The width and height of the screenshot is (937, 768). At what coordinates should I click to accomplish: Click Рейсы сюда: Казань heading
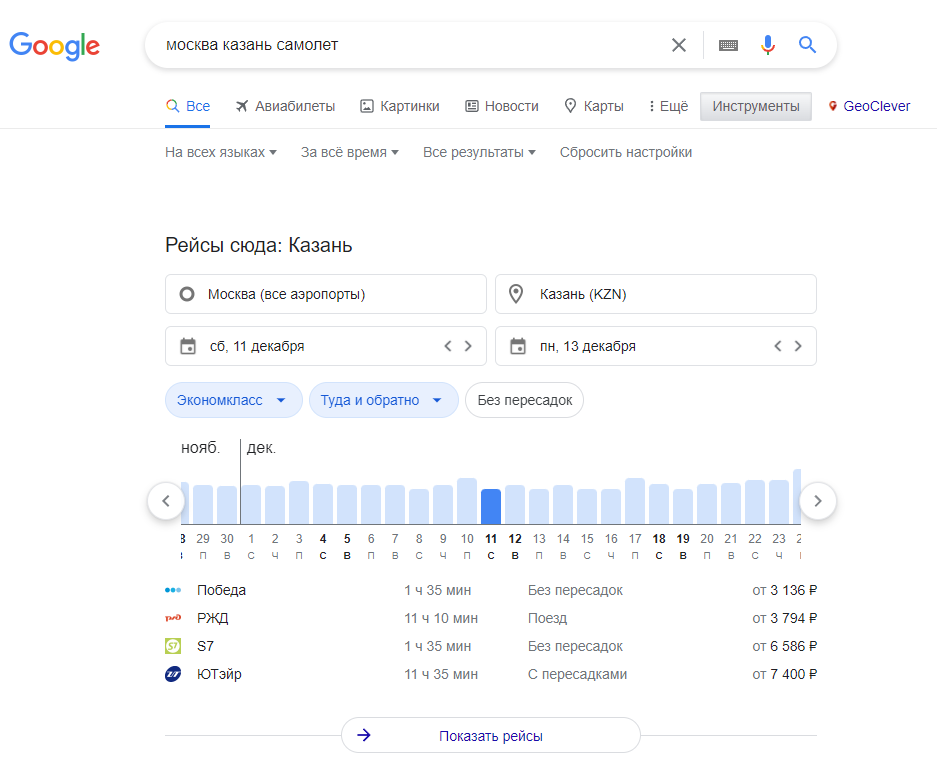pyautogui.click(x=259, y=246)
